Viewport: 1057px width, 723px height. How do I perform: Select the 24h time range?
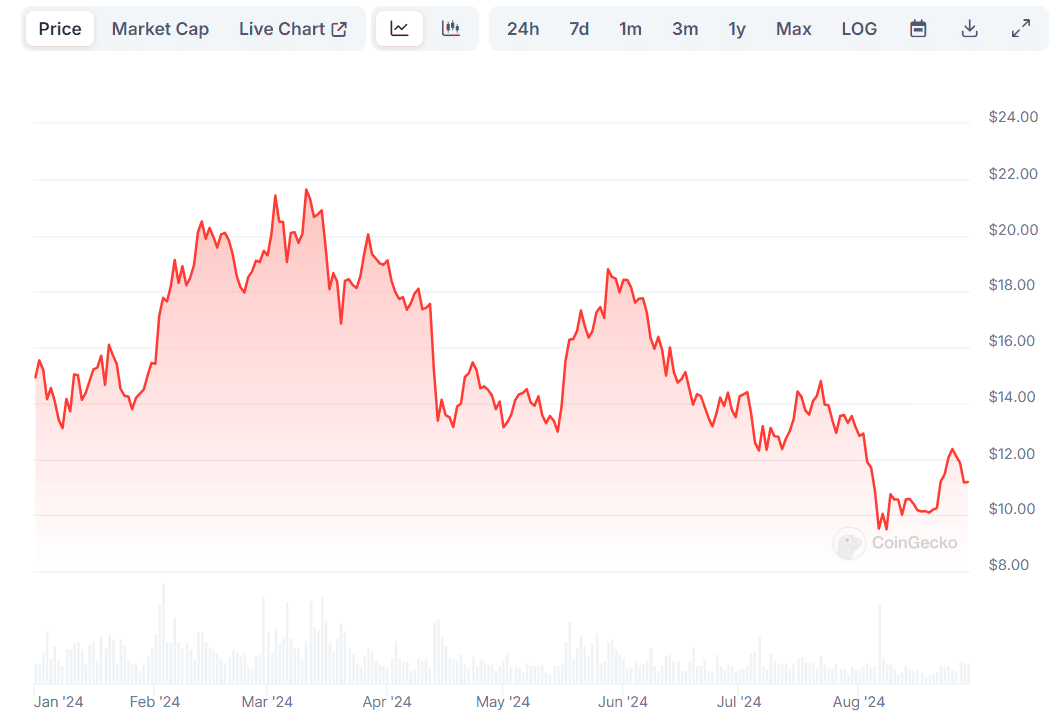[x=523, y=29]
